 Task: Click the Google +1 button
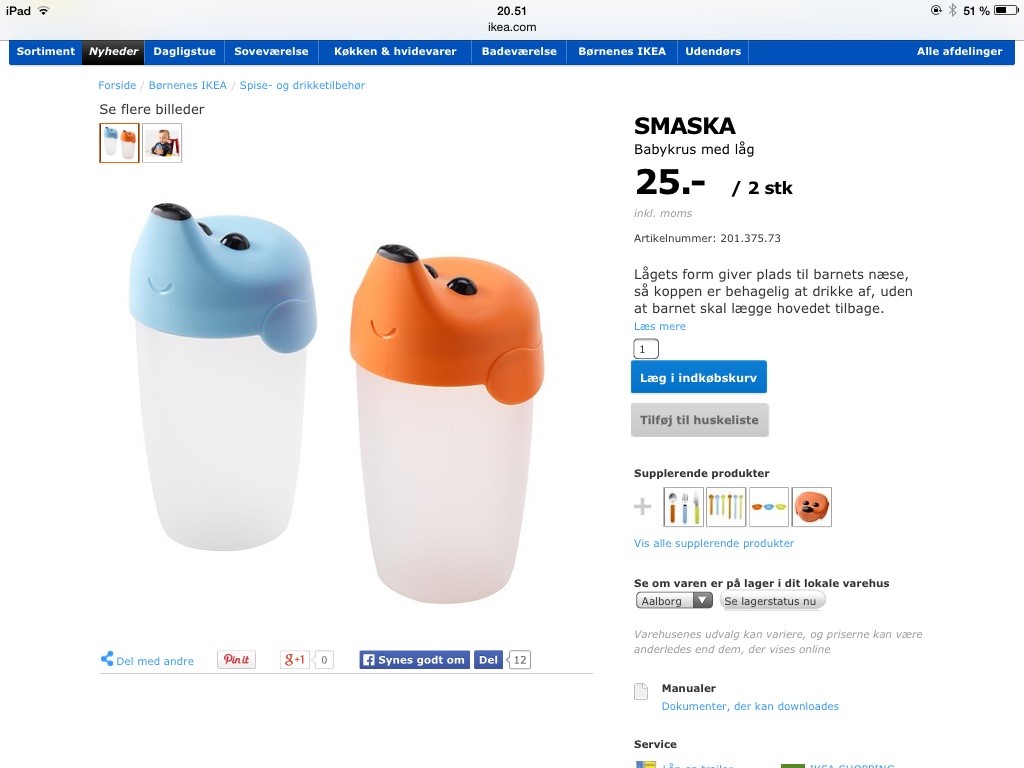tap(295, 660)
